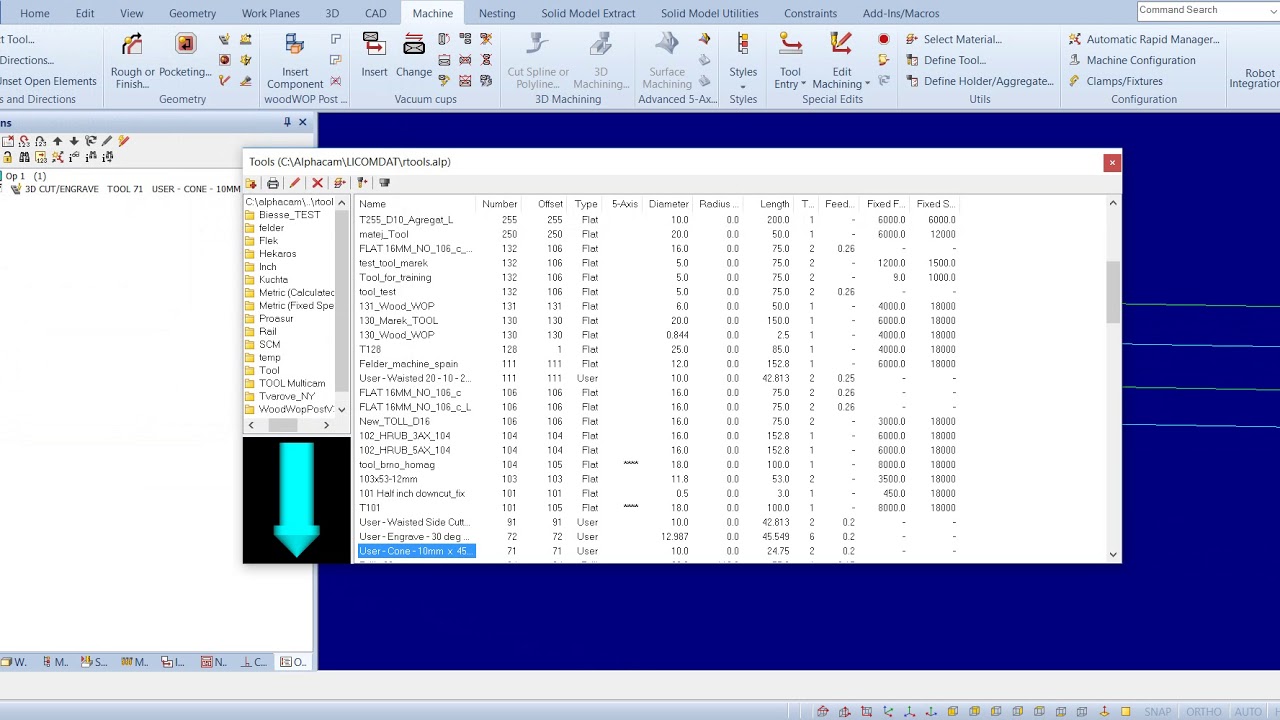This screenshot has width=1280, height=720.
Task: Click scroll down arrow of tool list
Action: click(1113, 554)
